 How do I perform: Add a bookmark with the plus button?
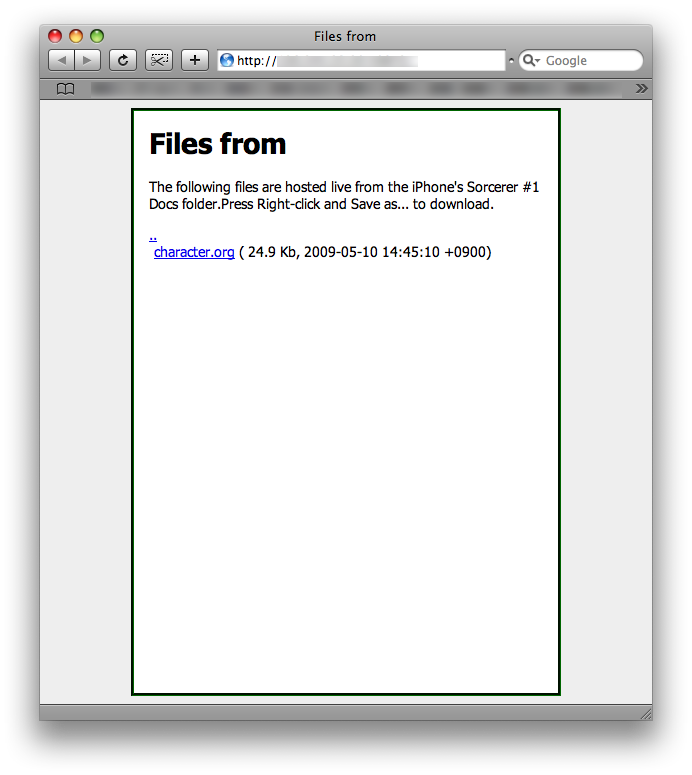[195, 60]
